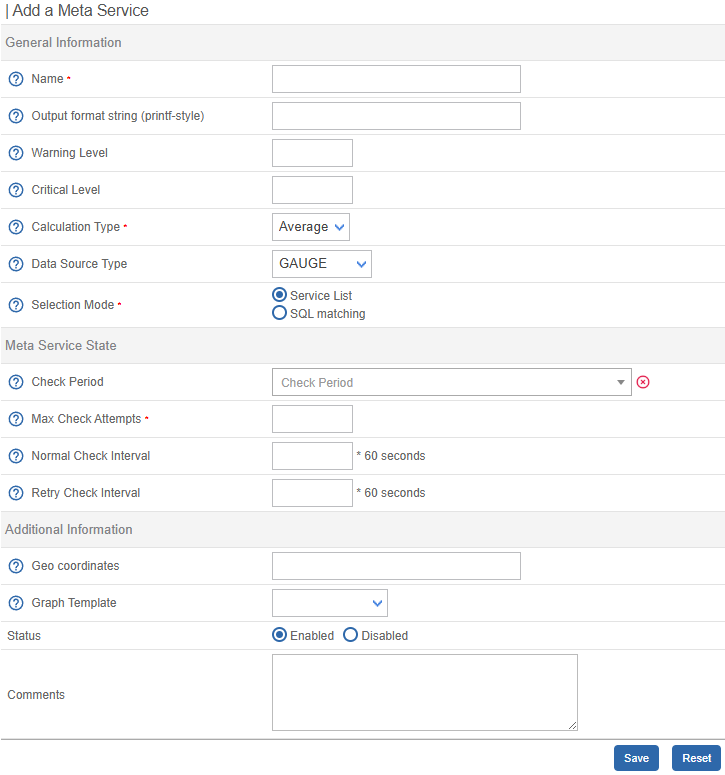This screenshot has width=725, height=775.
Task: Choose SQL matching selection mode
Action: point(280,313)
